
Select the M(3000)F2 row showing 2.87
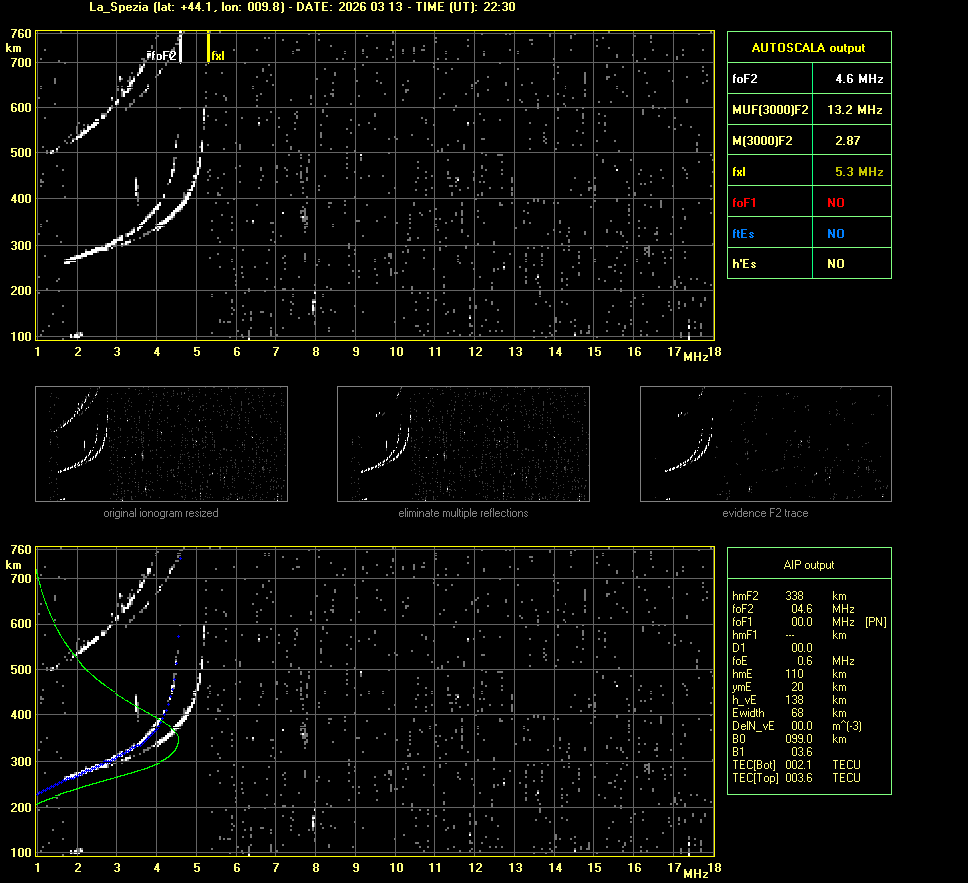tap(808, 140)
